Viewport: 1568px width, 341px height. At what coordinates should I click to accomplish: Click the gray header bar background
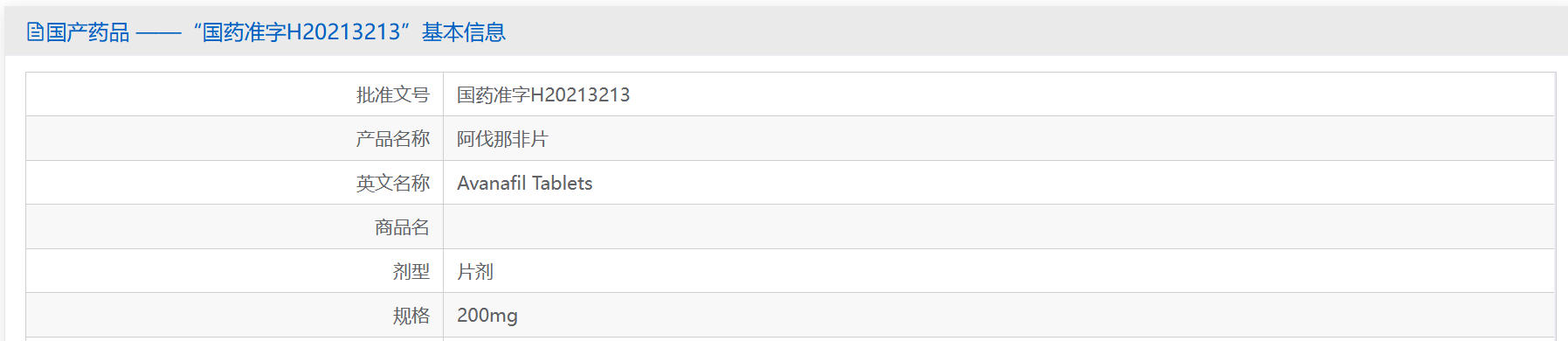[1031, 31]
